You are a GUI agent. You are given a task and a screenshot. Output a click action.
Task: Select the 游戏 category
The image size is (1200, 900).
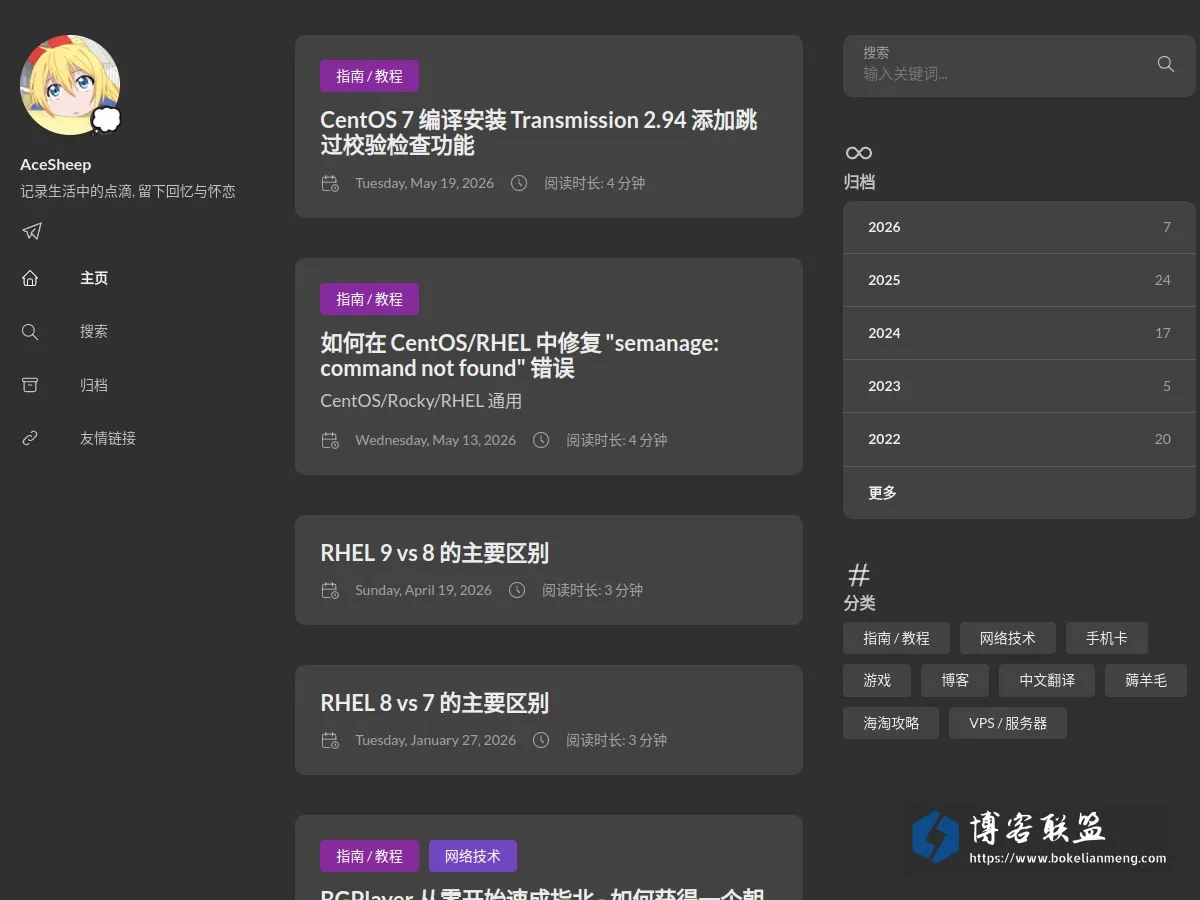(877, 680)
